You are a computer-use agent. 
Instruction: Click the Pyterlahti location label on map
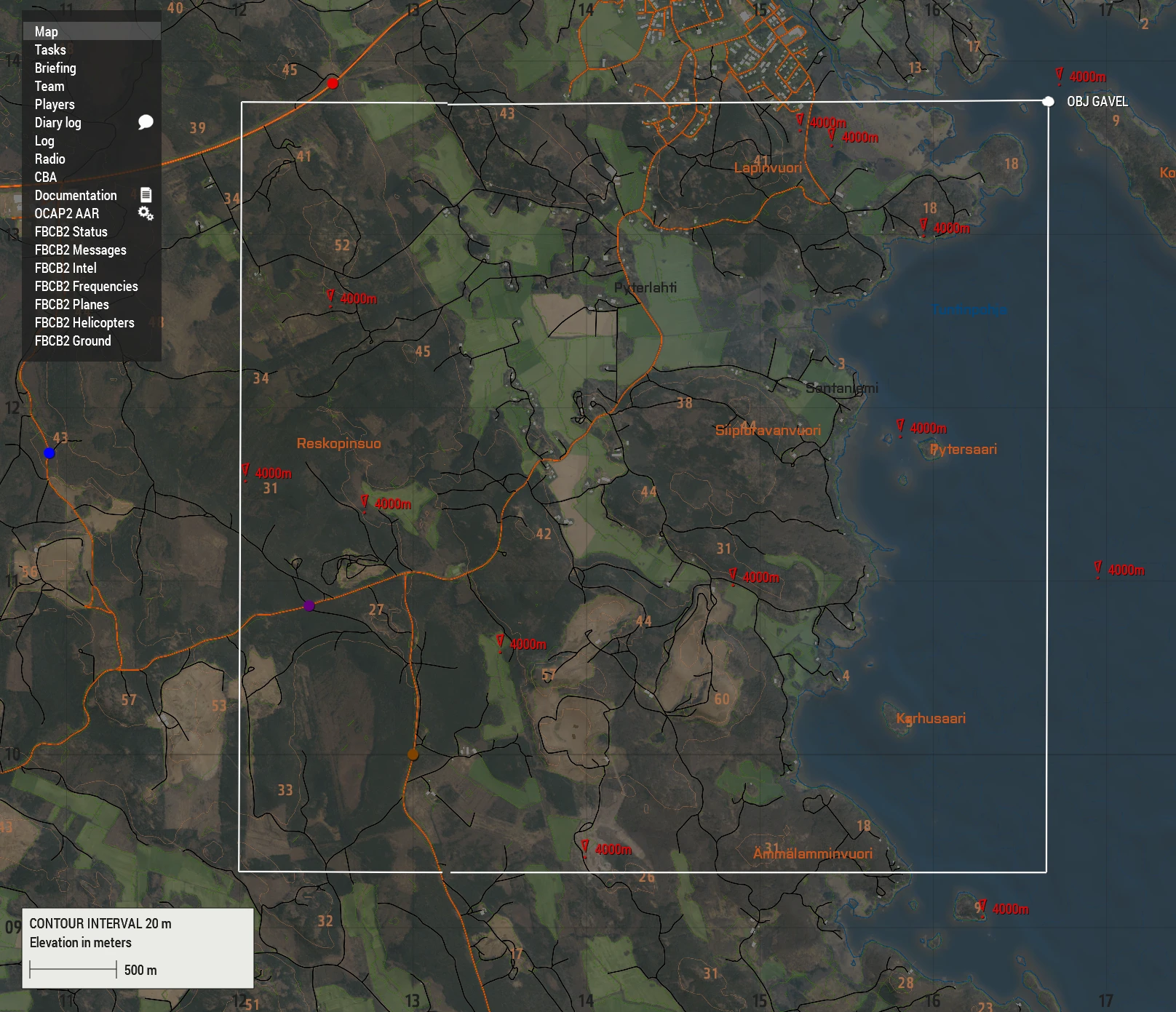(645, 287)
